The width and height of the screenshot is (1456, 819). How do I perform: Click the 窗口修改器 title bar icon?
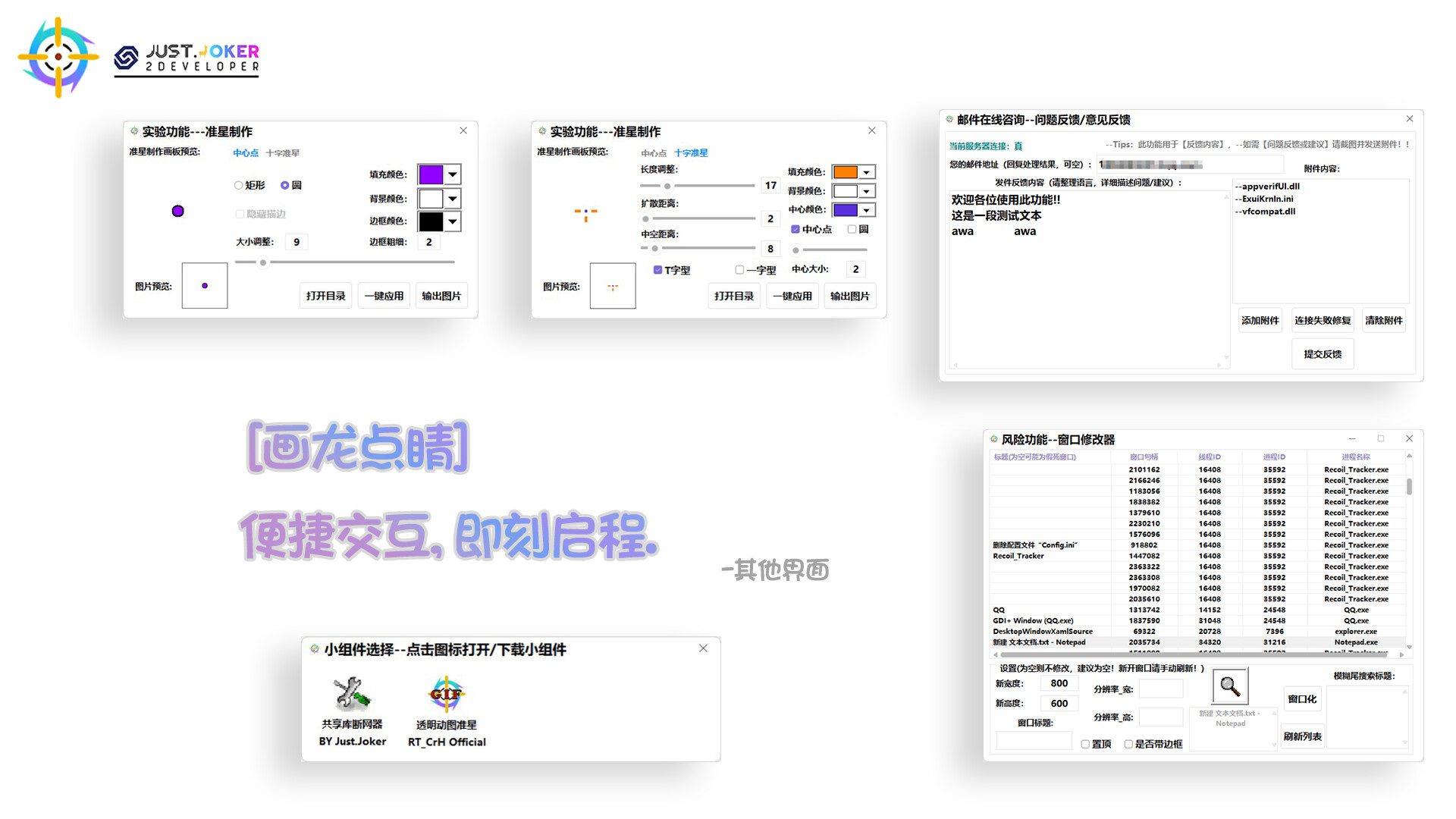(x=992, y=439)
